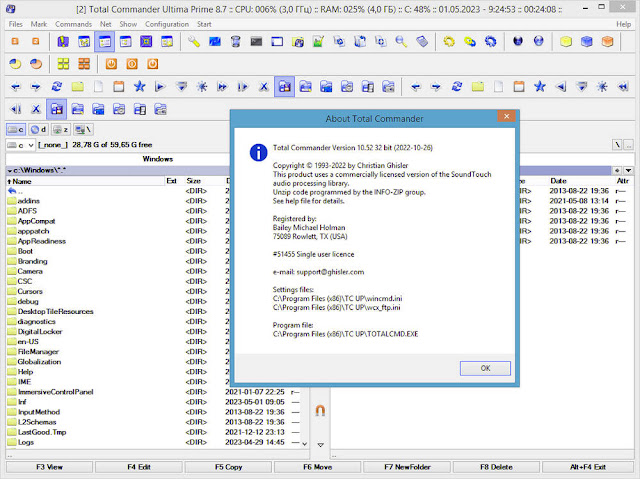640x479 pixels.
Task: Open the Start menu item
Action: [204, 24]
